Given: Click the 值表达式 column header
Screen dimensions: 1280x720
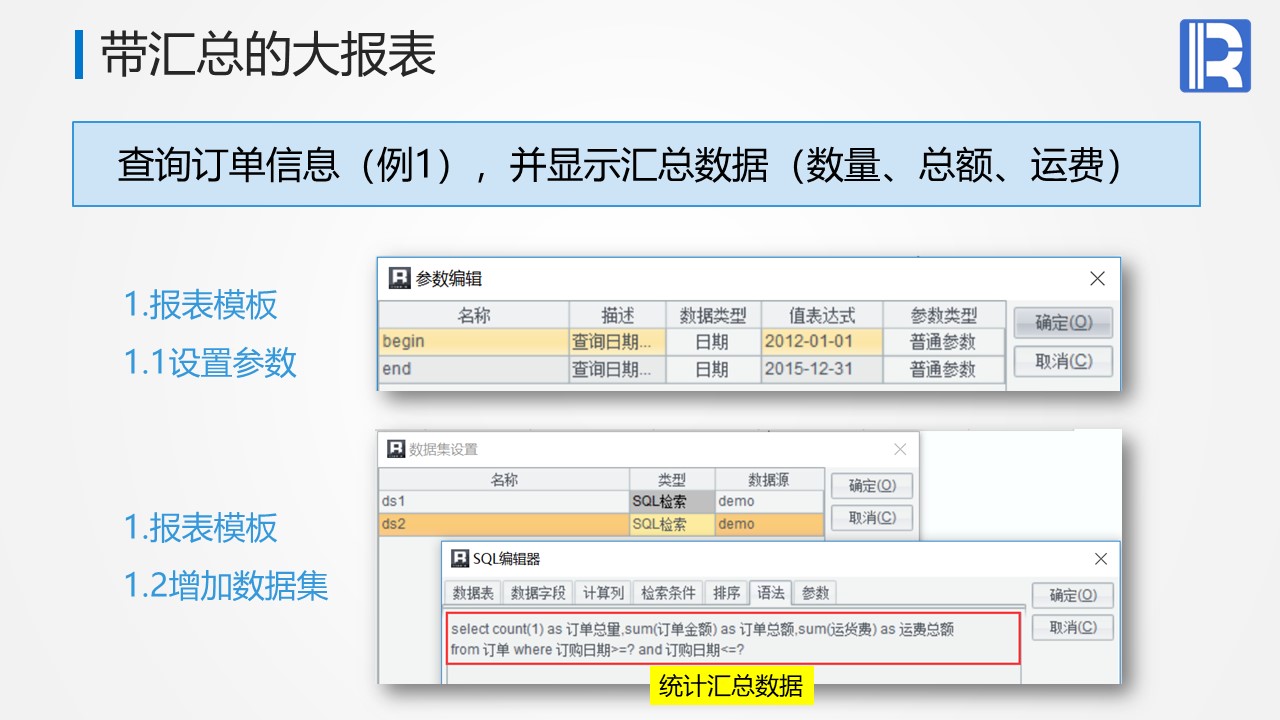Looking at the screenshot, I should coord(822,315).
